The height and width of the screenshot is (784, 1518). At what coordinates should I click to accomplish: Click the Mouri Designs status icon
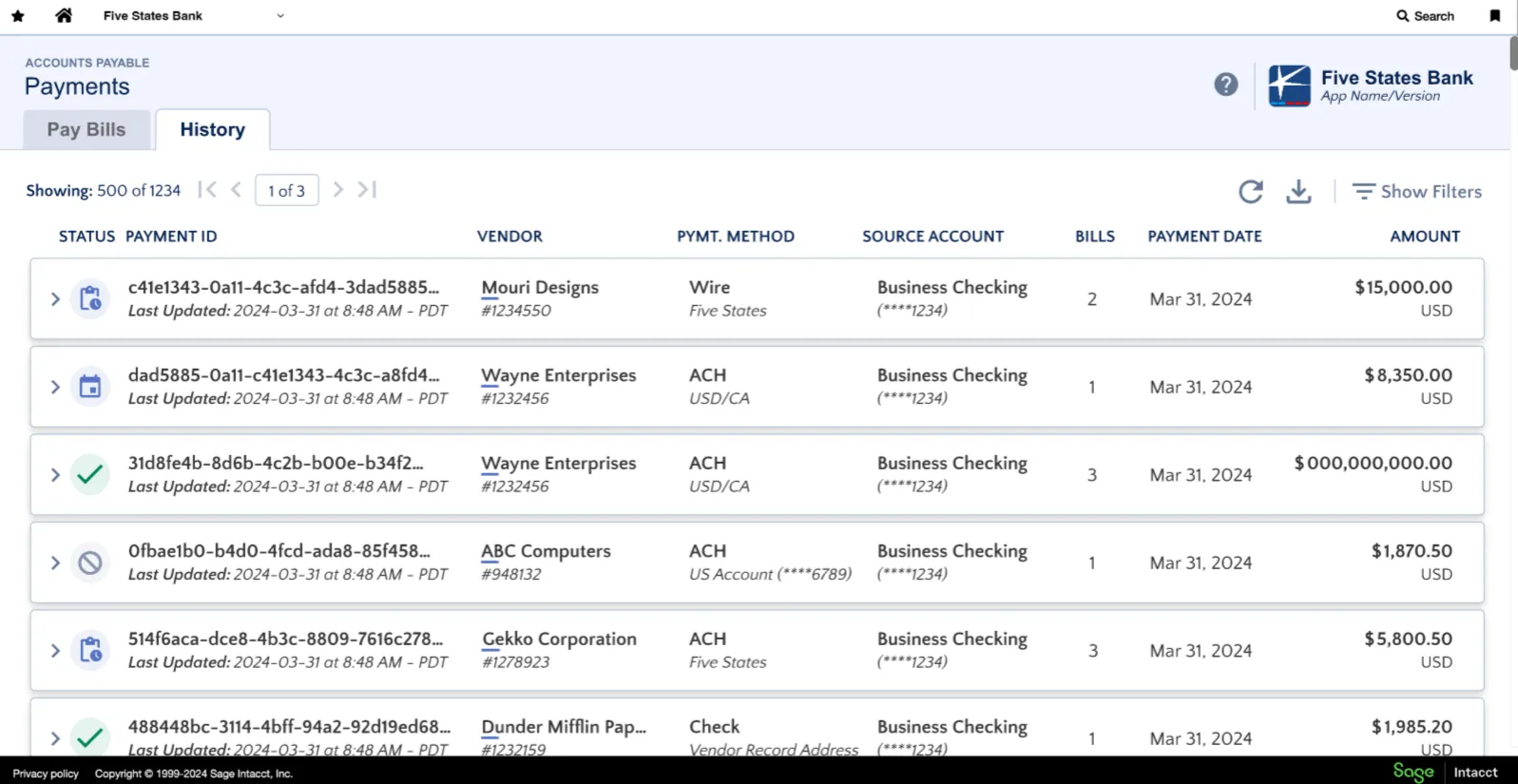pyautogui.click(x=90, y=298)
